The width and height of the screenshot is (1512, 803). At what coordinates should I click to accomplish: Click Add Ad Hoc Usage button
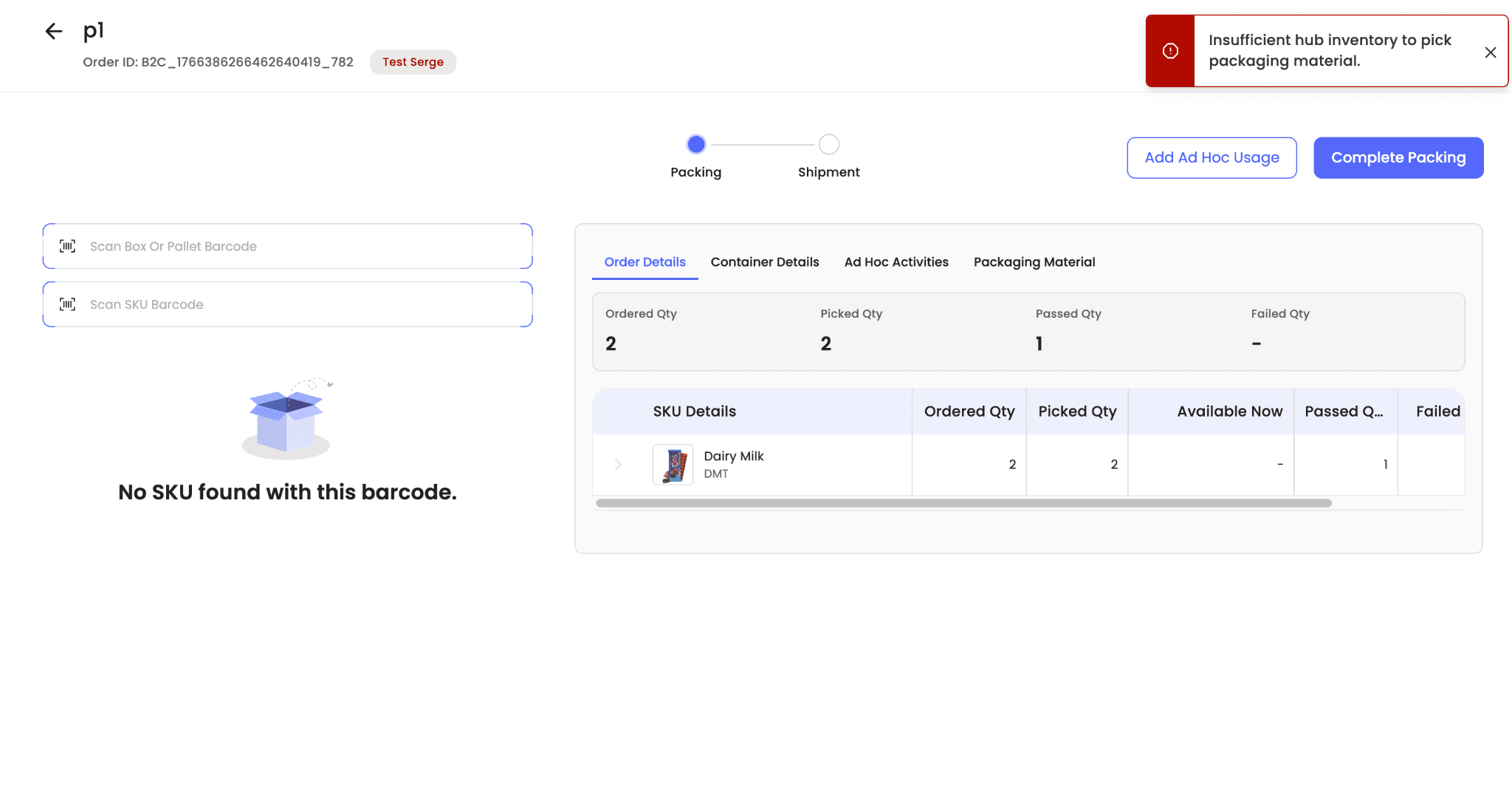click(x=1211, y=157)
